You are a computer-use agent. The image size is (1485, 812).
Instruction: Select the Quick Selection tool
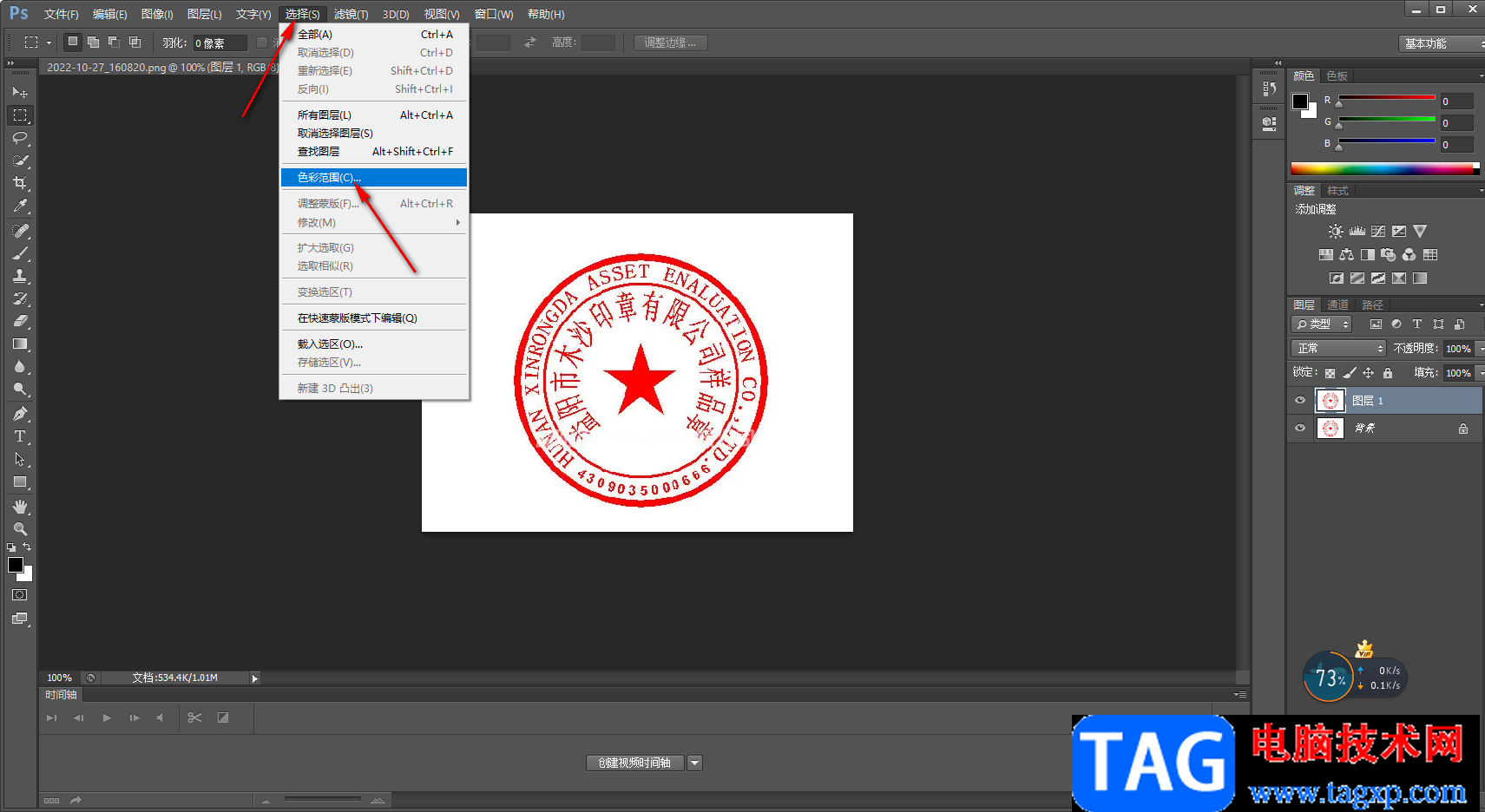click(20, 160)
